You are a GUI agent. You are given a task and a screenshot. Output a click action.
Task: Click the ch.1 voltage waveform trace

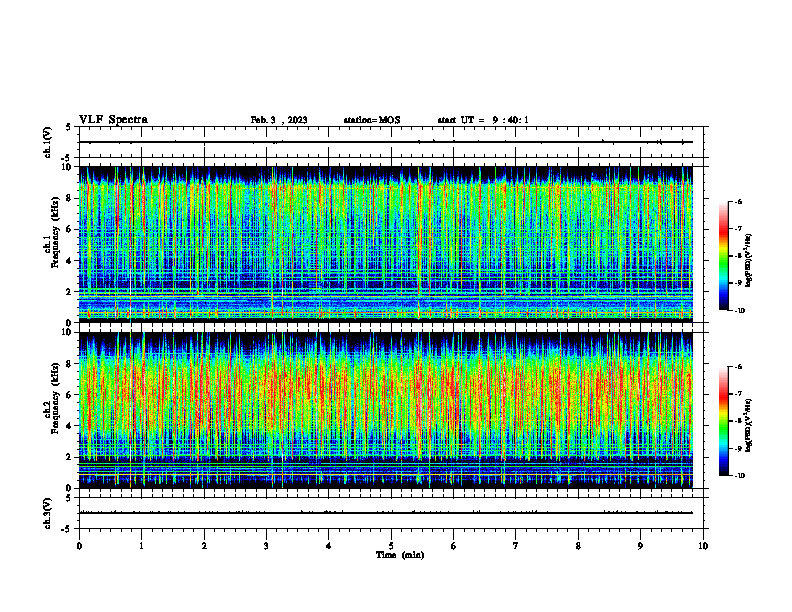[386, 142]
